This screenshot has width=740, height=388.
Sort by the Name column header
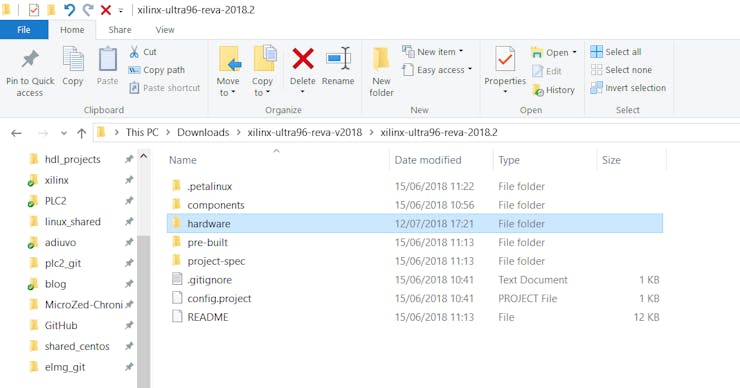pyautogui.click(x=183, y=160)
